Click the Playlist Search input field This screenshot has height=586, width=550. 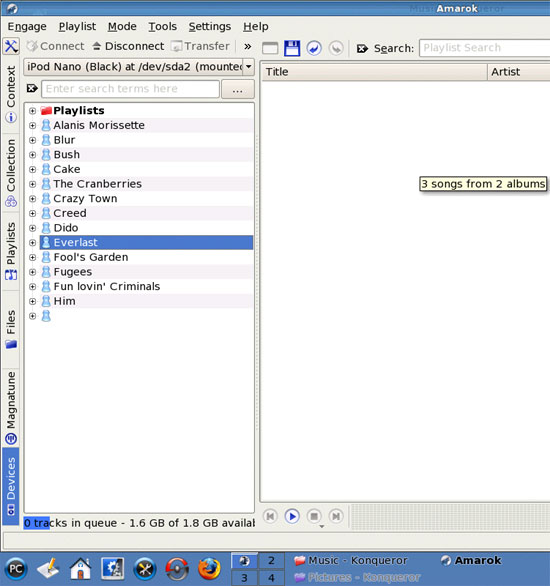(485, 48)
